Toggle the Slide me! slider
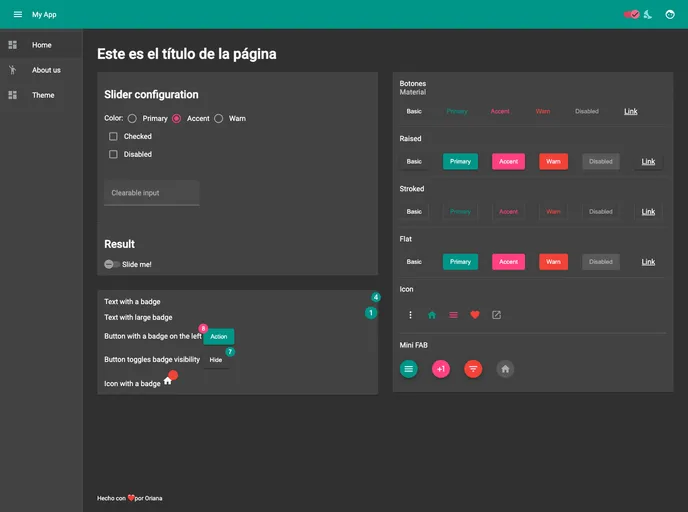This screenshot has height=512, width=688. click(x=111, y=264)
